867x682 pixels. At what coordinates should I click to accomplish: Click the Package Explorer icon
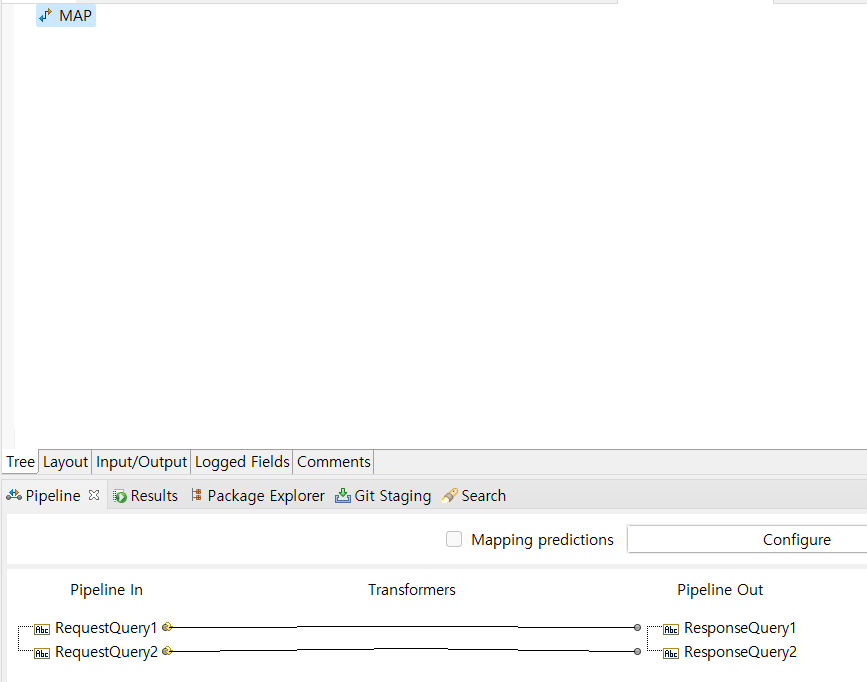click(x=197, y=496)
